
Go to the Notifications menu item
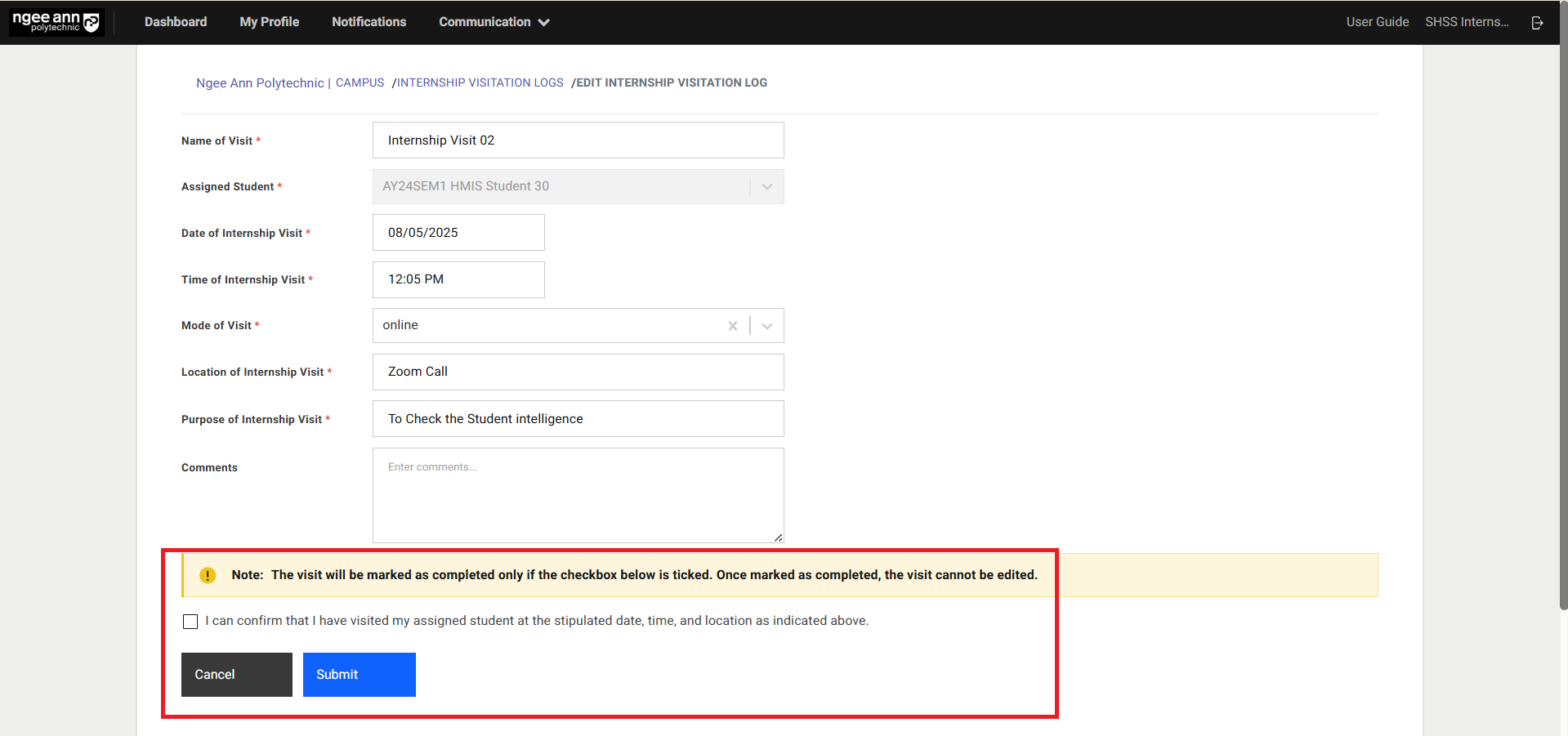point(369,22)
